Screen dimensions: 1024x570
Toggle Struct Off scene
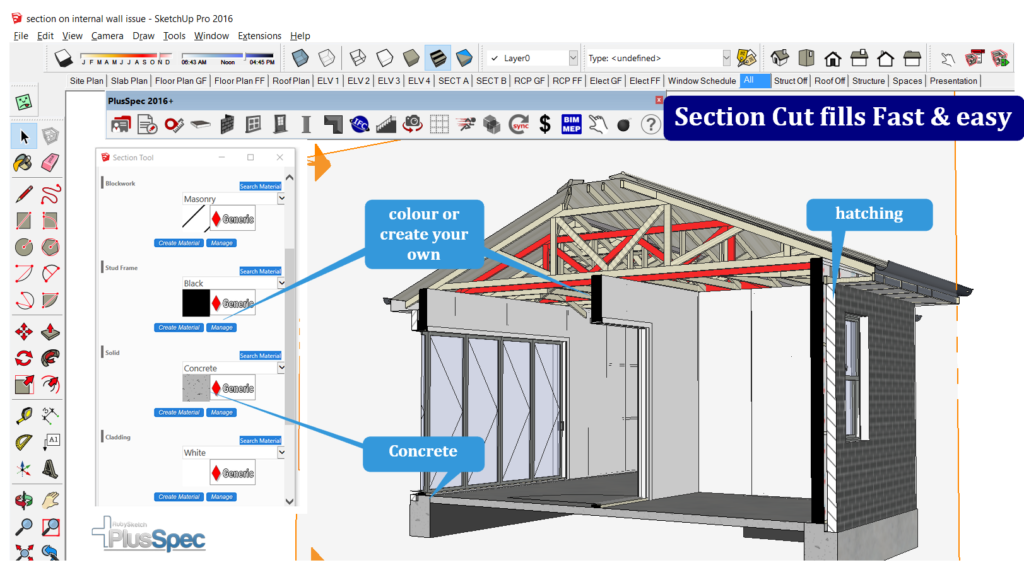790,81
